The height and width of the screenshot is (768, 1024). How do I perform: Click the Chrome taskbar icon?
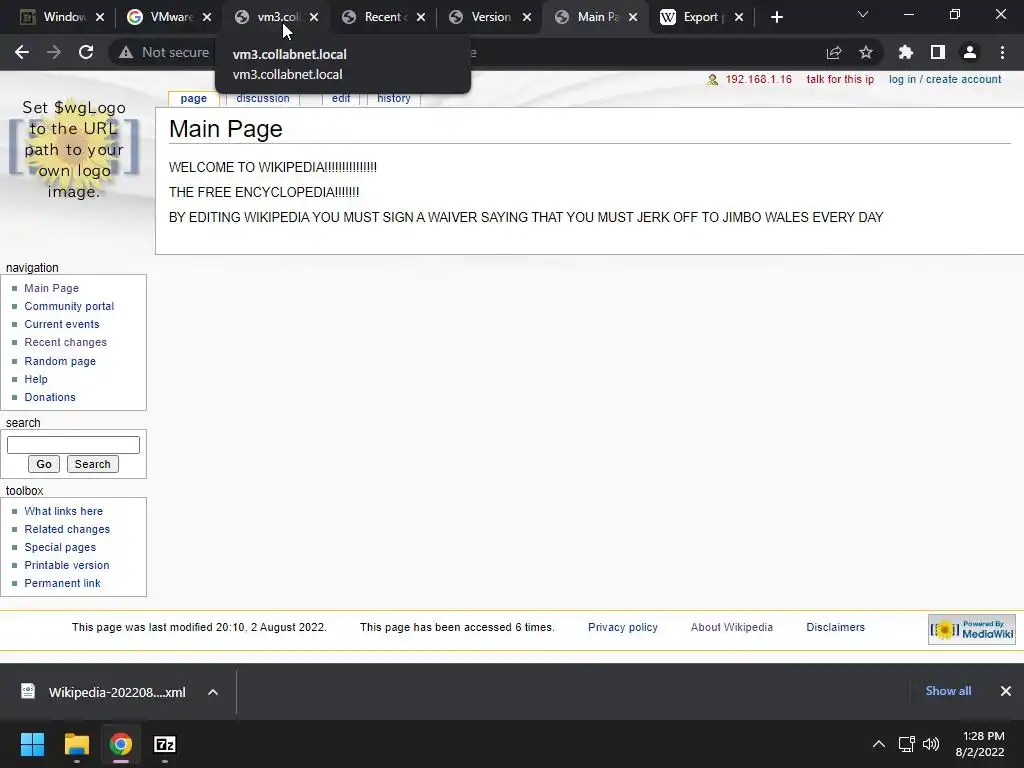point(121,744)
